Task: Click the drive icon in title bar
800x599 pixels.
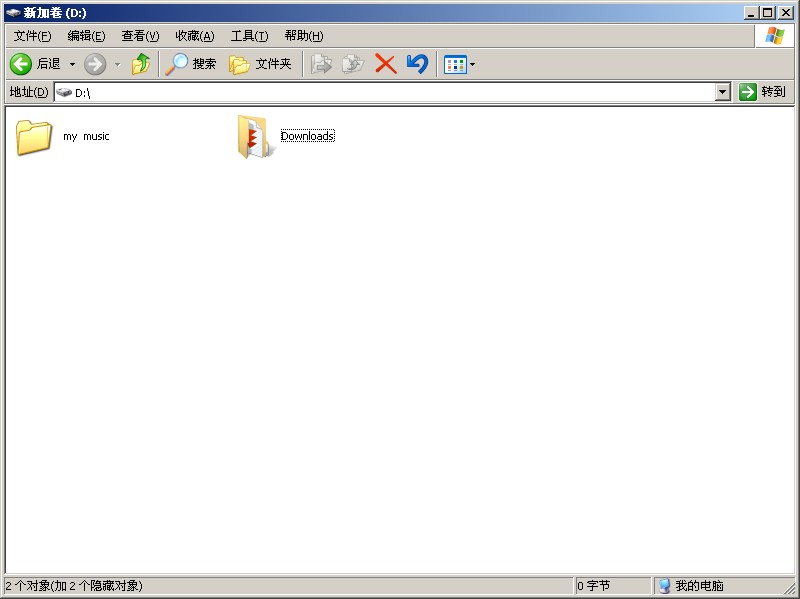Action: click(x=13, y=13)
